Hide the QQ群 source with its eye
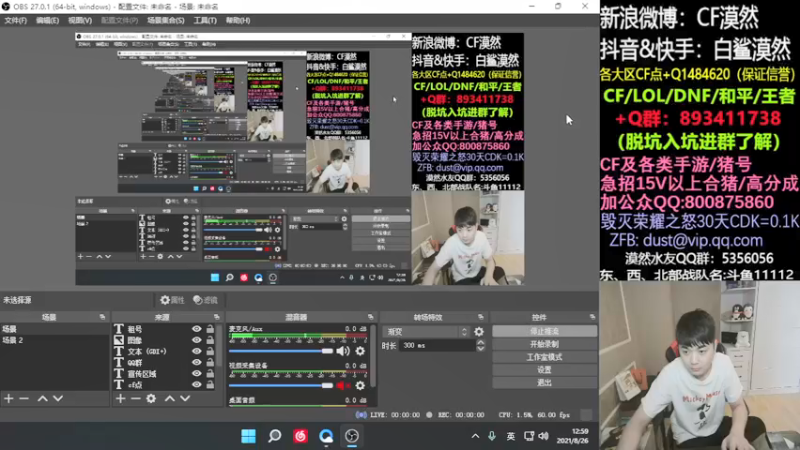 pyautogui.click(x=196, y=363)
